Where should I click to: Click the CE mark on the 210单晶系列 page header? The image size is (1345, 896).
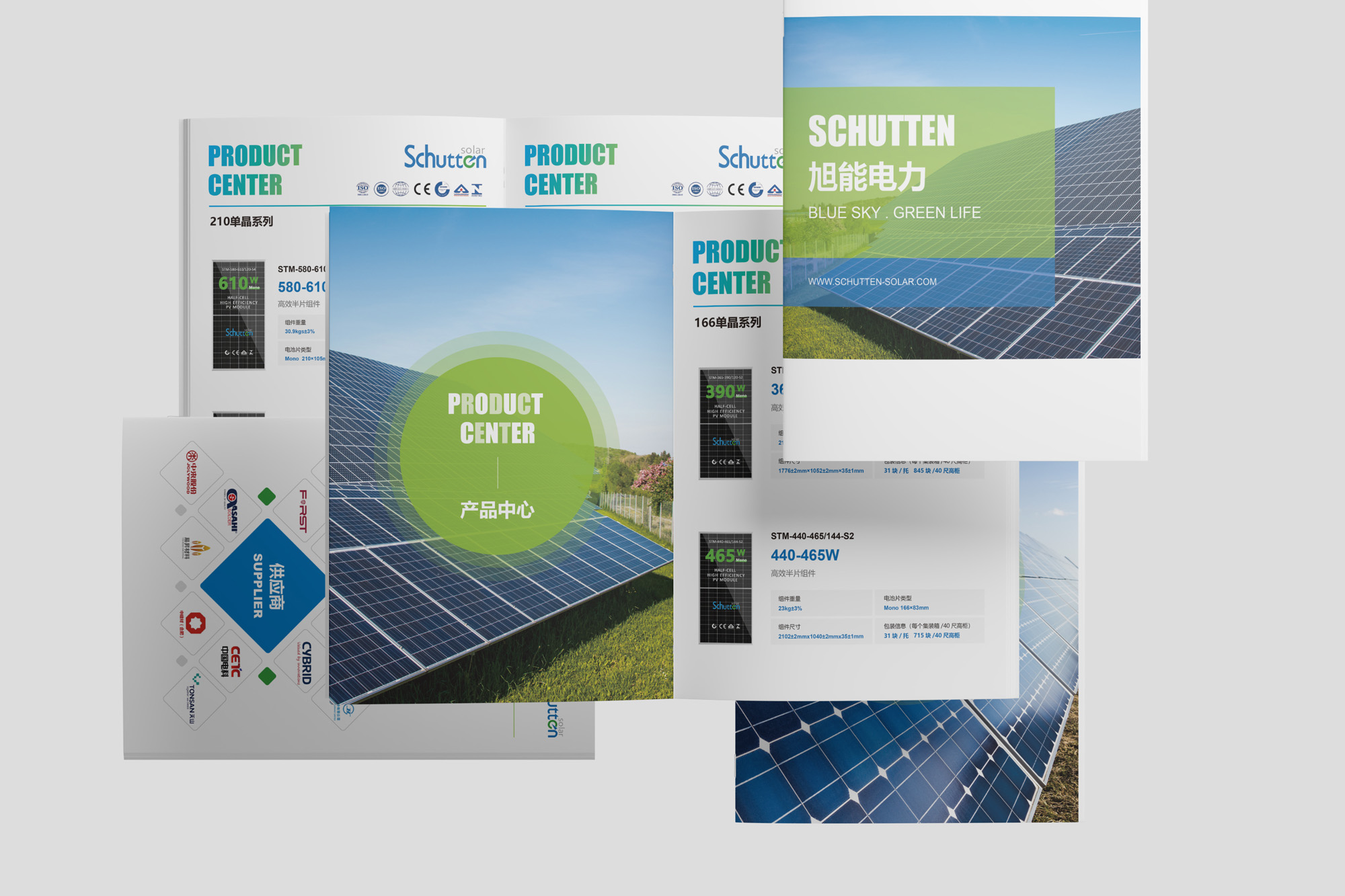click(x=422, y=189)
